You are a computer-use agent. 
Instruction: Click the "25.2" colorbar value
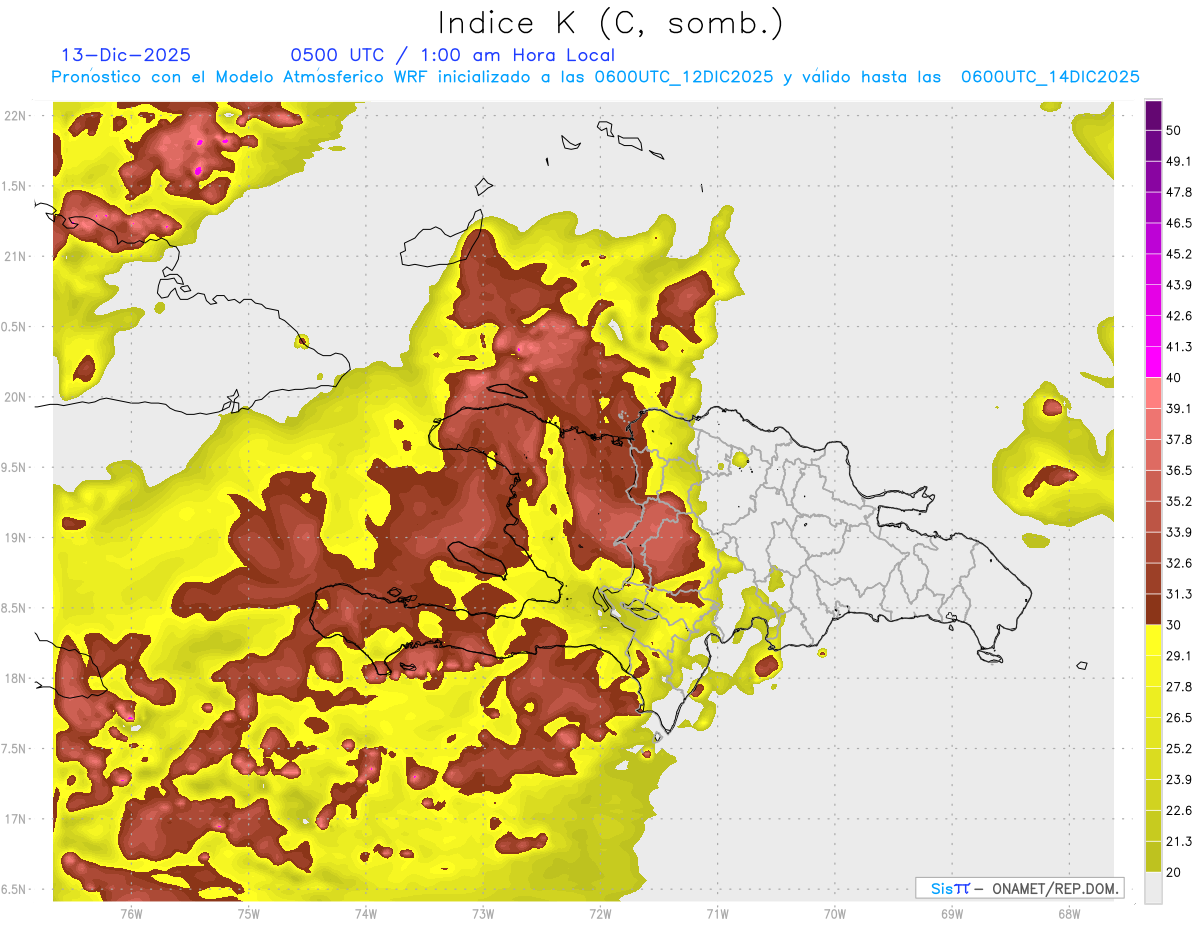point(1179,748)
